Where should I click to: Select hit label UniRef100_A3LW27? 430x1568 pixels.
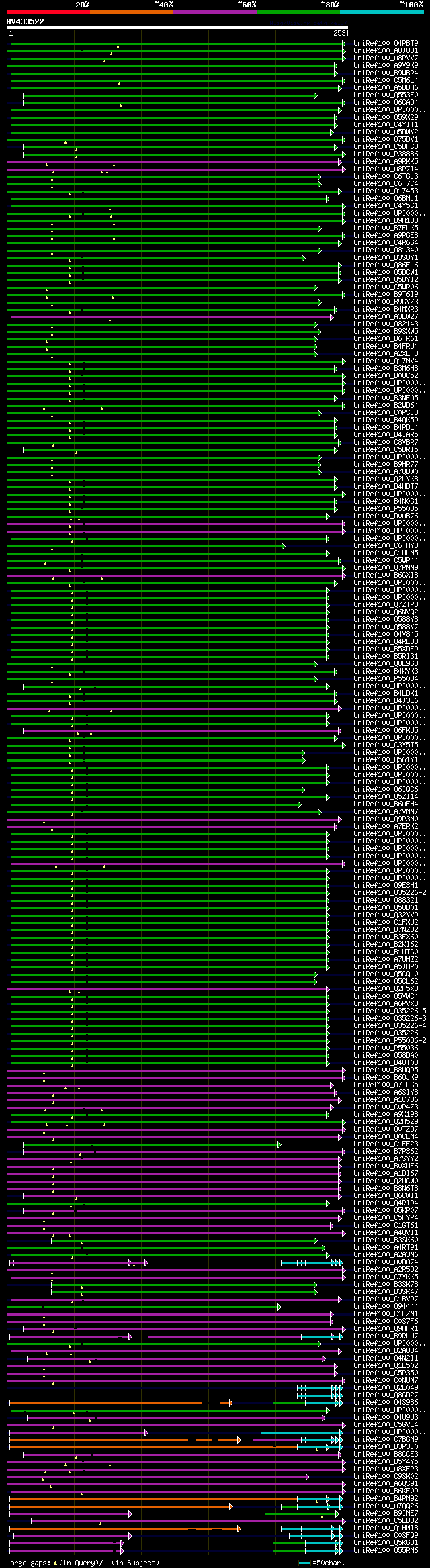coord(386,316)
